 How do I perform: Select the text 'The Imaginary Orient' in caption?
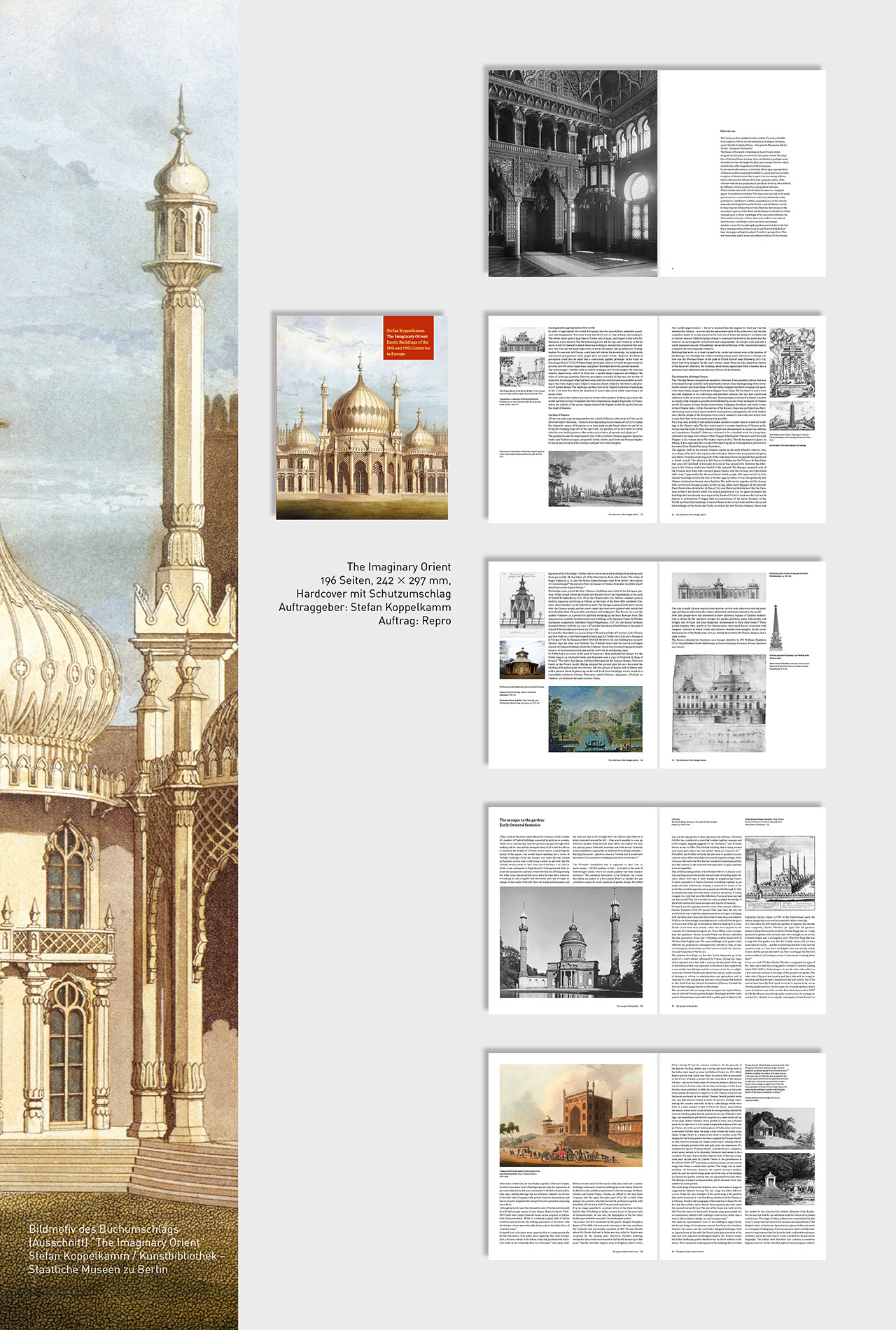tap(399, 566)
